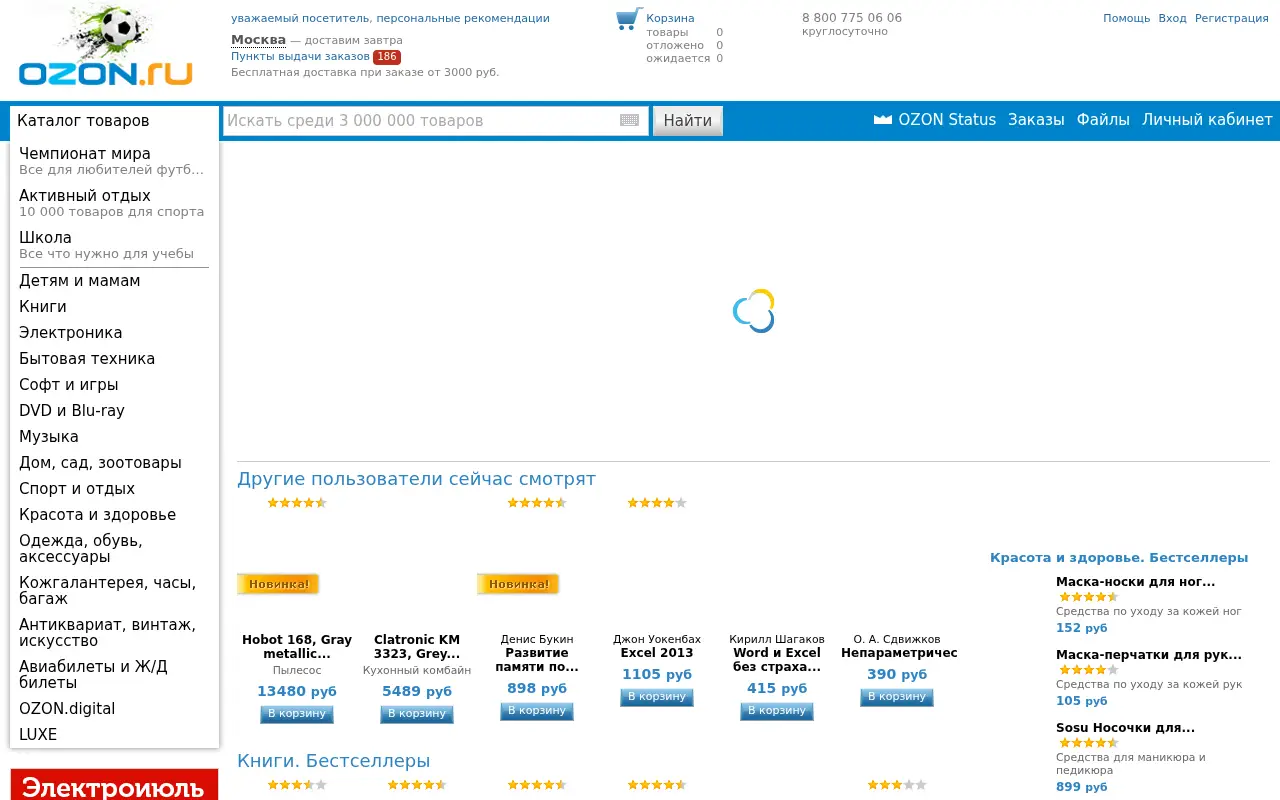
Task: Open Кожгалантерея, часы, багаж category
Action: [x=108, y=591]
